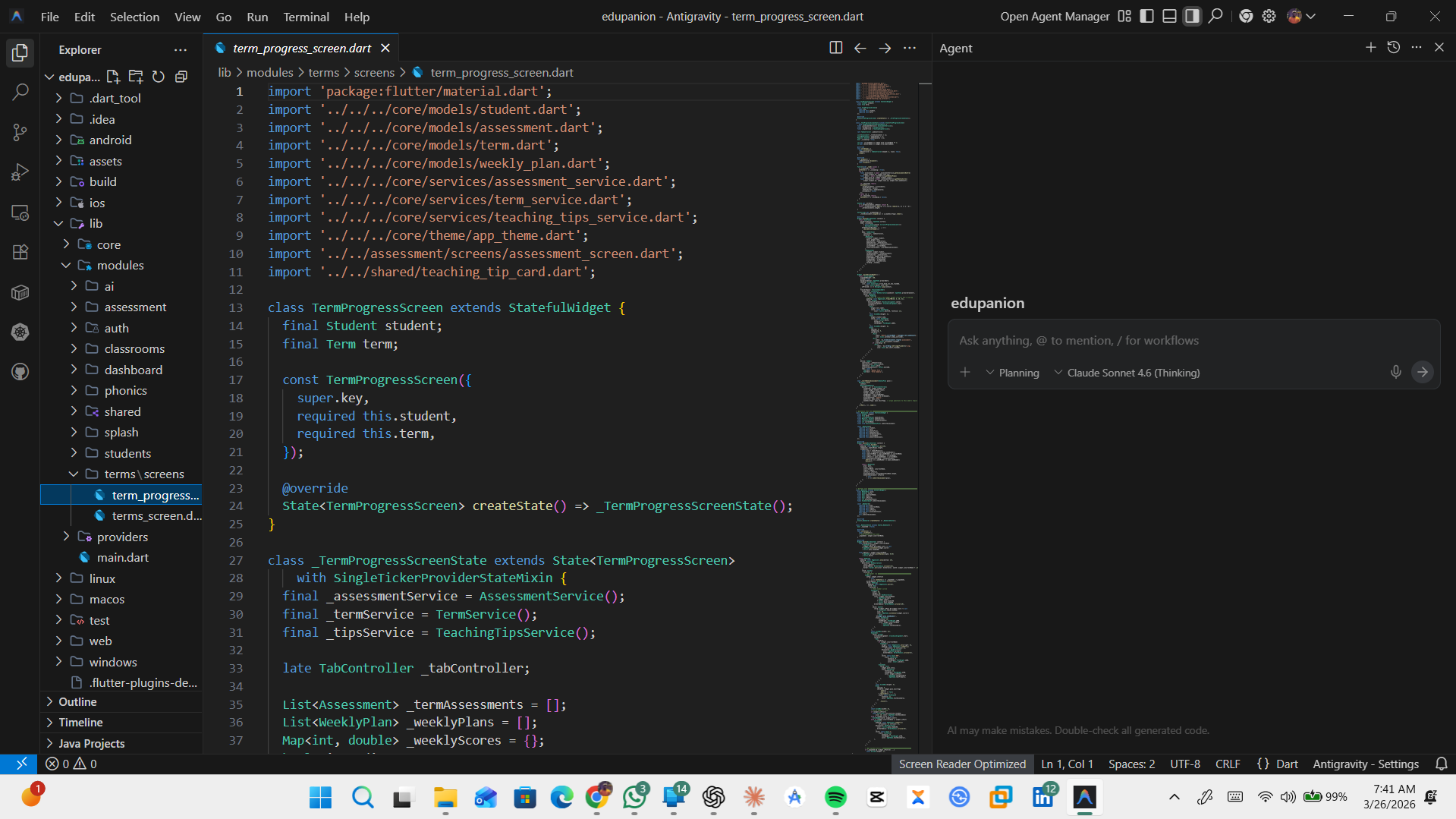Open WhatsApp from the Windows taskbar
The image size is (1456, 819).
click(634, 797)
